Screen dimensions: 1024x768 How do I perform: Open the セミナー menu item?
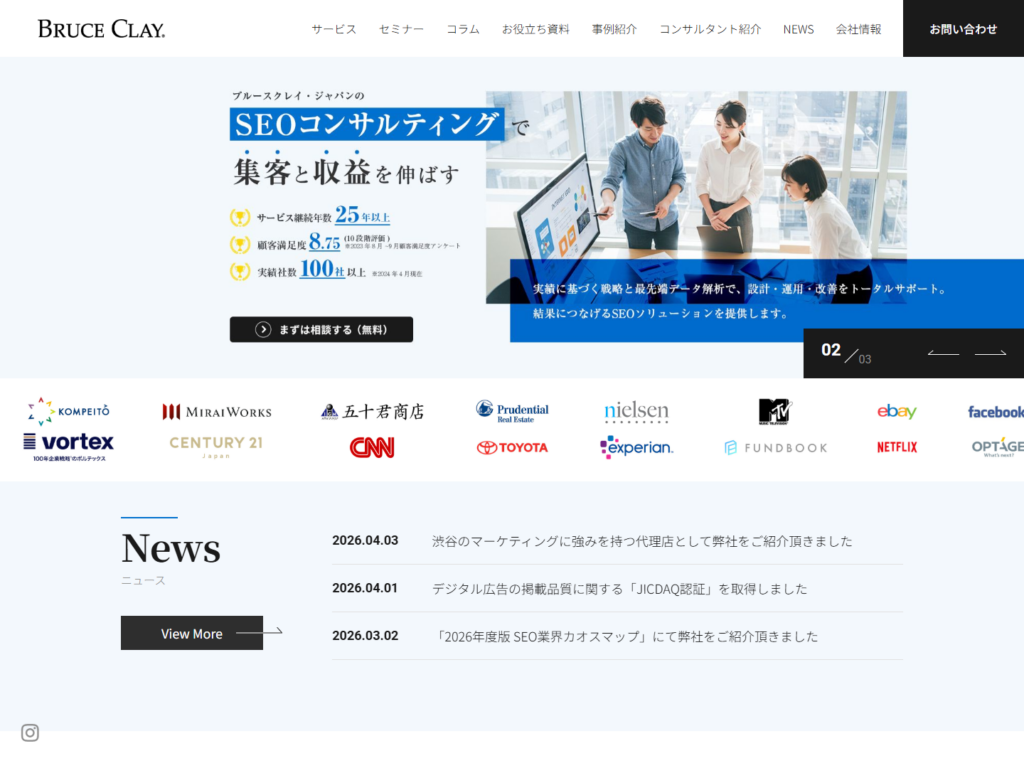(401, 29)
